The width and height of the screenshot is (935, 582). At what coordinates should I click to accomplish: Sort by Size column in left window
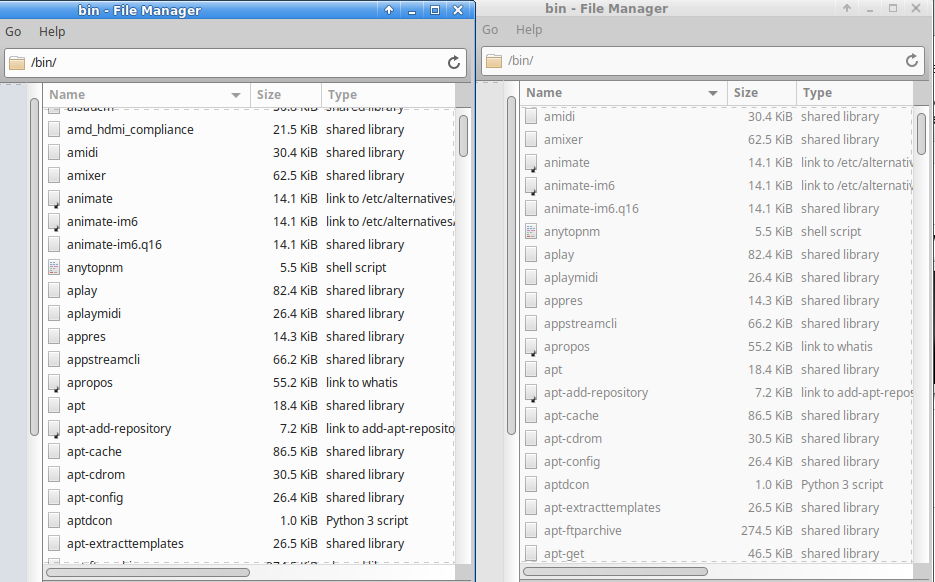(286, 95)
